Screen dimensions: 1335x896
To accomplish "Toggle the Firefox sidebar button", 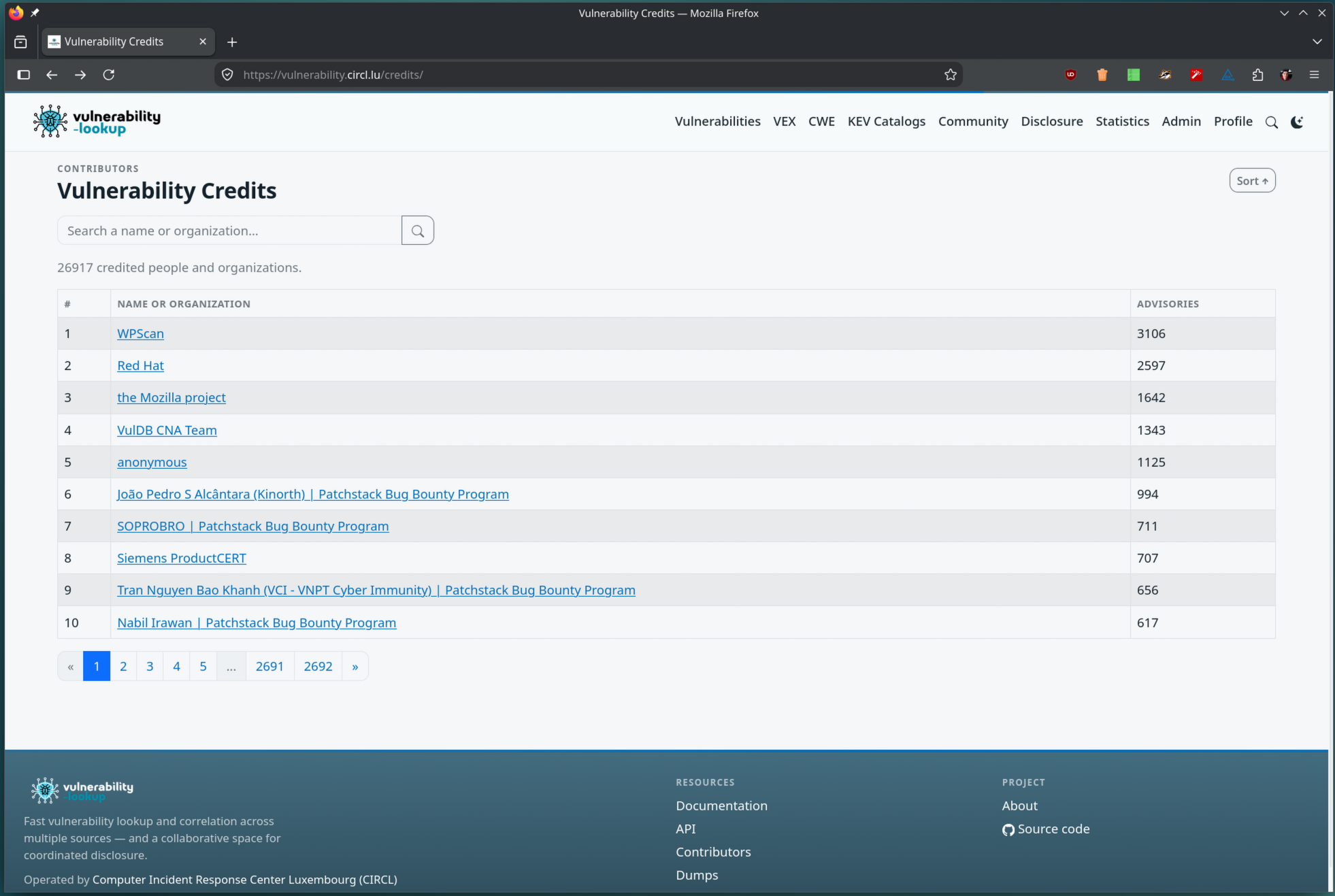I will [x=24, y=75].
